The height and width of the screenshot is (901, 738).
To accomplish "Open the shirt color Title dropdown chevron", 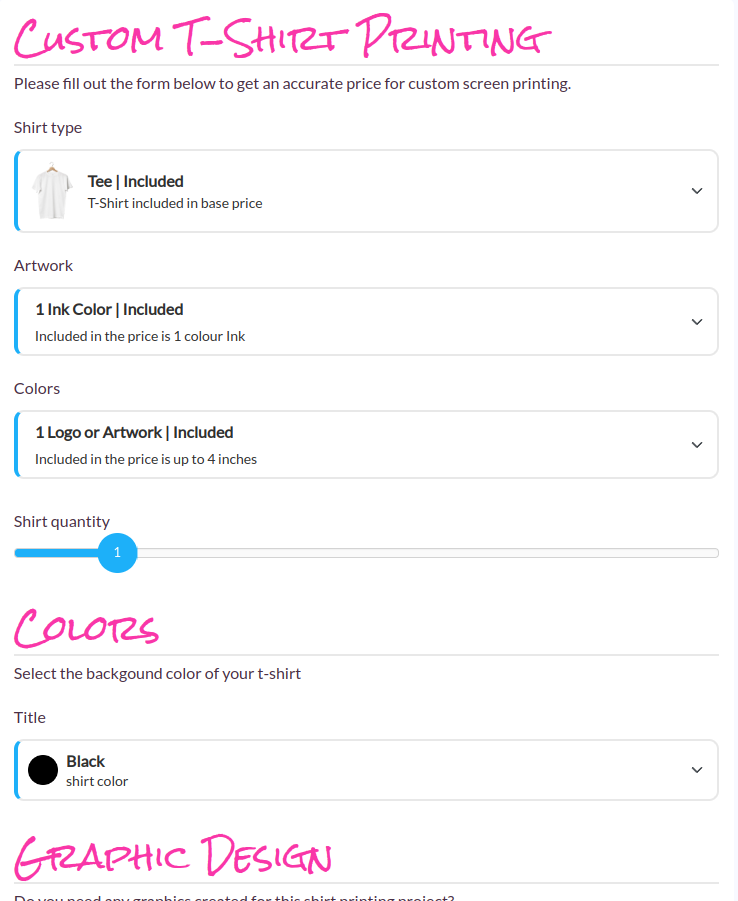I will point(697,770).
